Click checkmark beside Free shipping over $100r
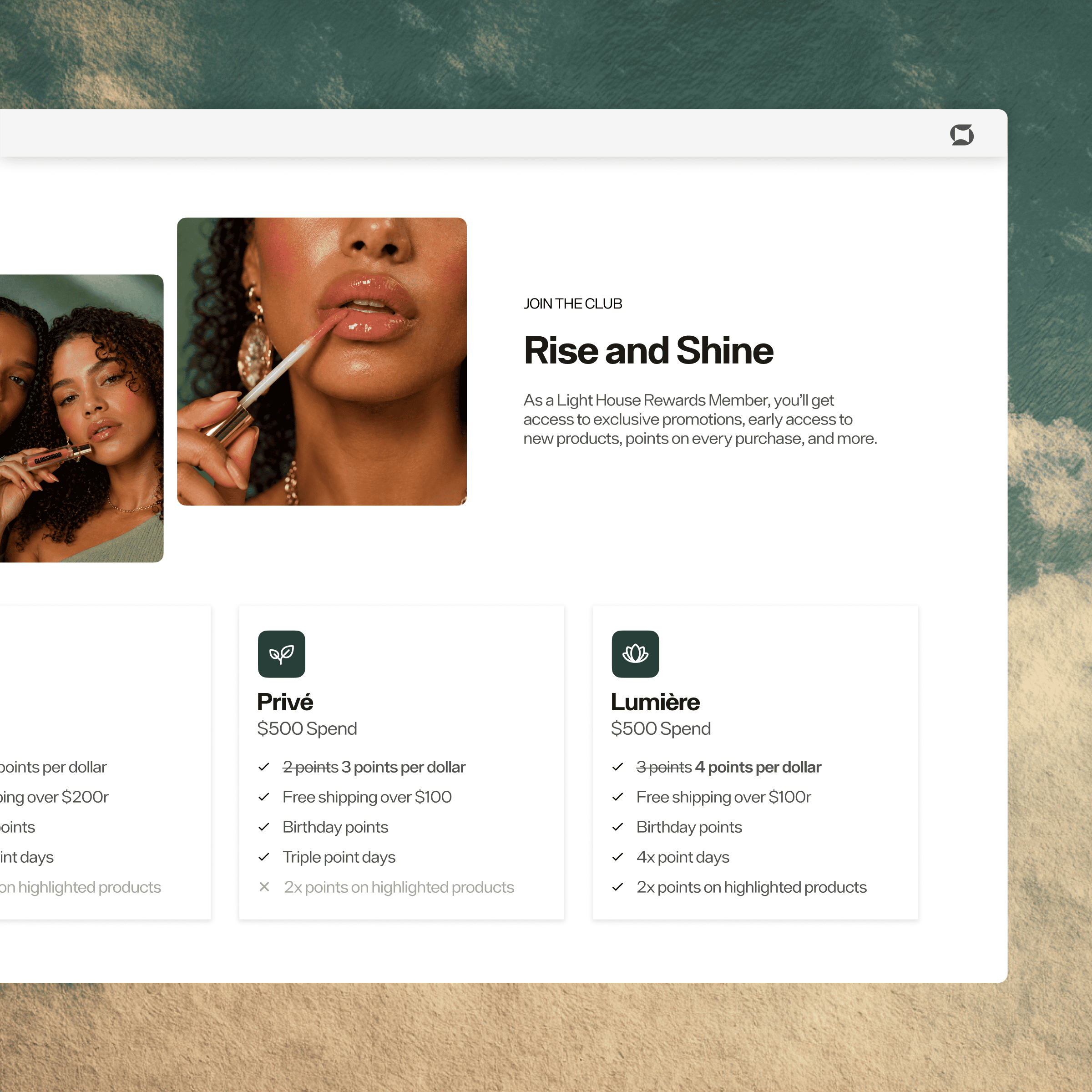Viewport: 1092px width, 1092px height. tap(617, 797)
